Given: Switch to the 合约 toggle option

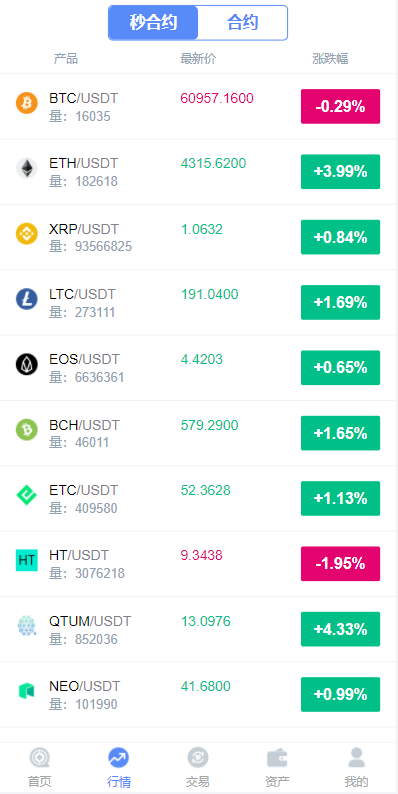Looking at the screenshot, I should 243,23.
